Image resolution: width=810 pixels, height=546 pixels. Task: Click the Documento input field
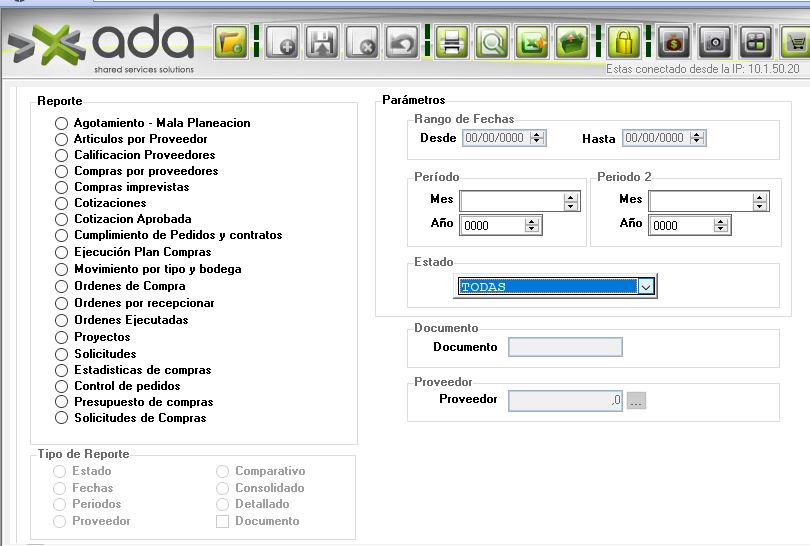click(x=566, y=347)
